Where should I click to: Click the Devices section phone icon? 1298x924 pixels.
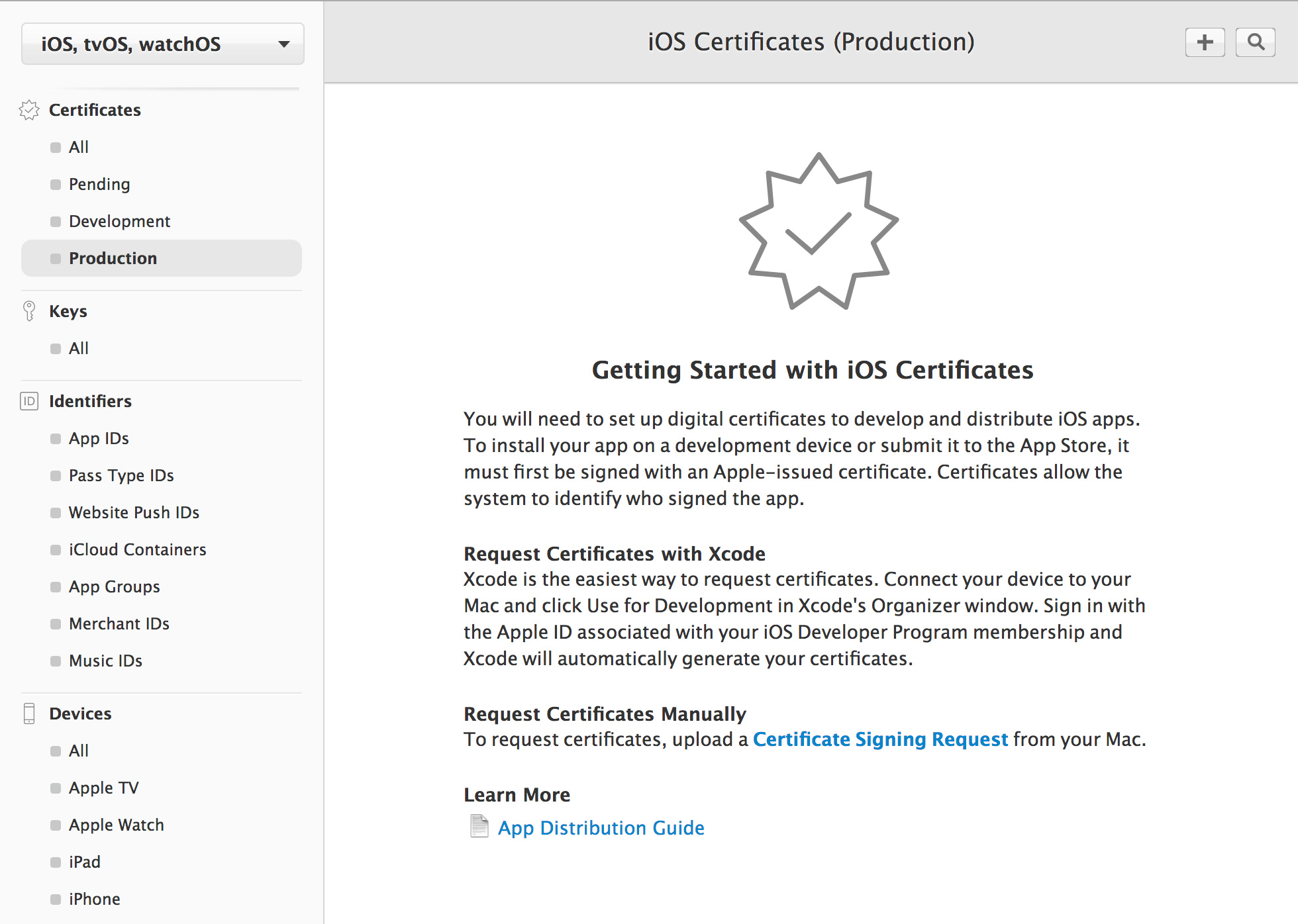29,714
